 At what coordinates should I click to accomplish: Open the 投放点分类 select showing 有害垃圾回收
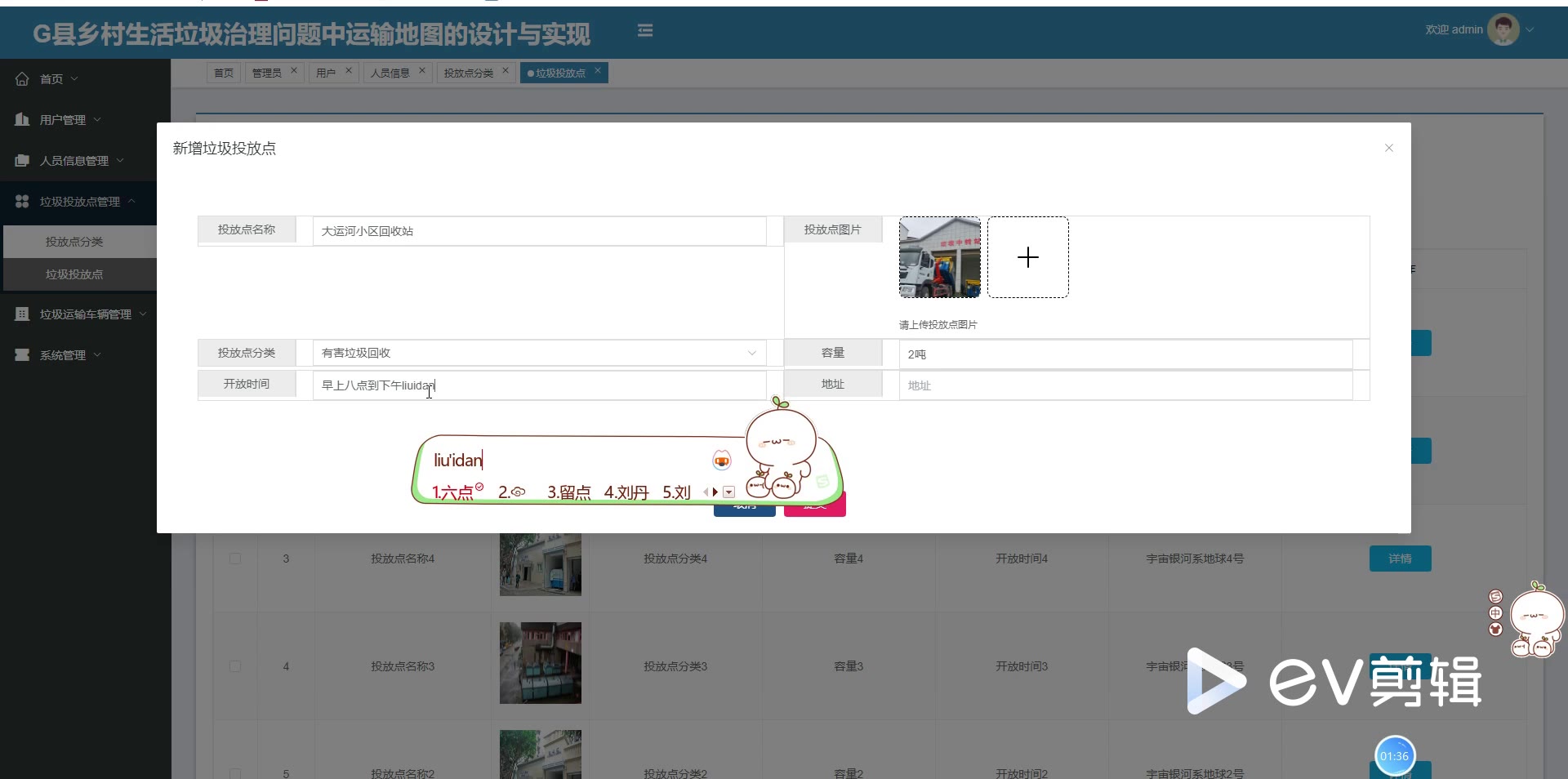point(539,353)
